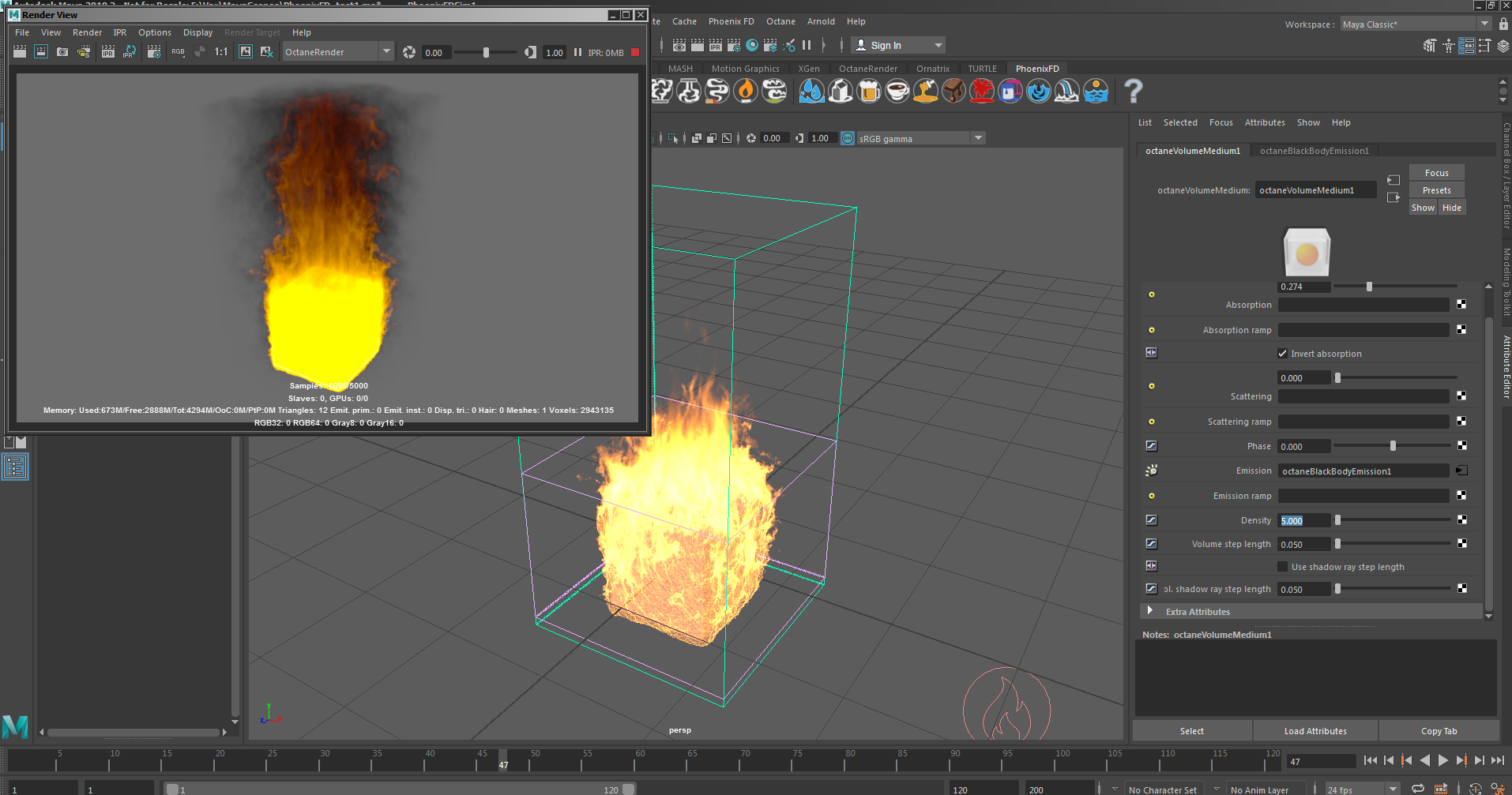Open the Sign In dropdown
Screen dimensions: 1512x795
898,45
